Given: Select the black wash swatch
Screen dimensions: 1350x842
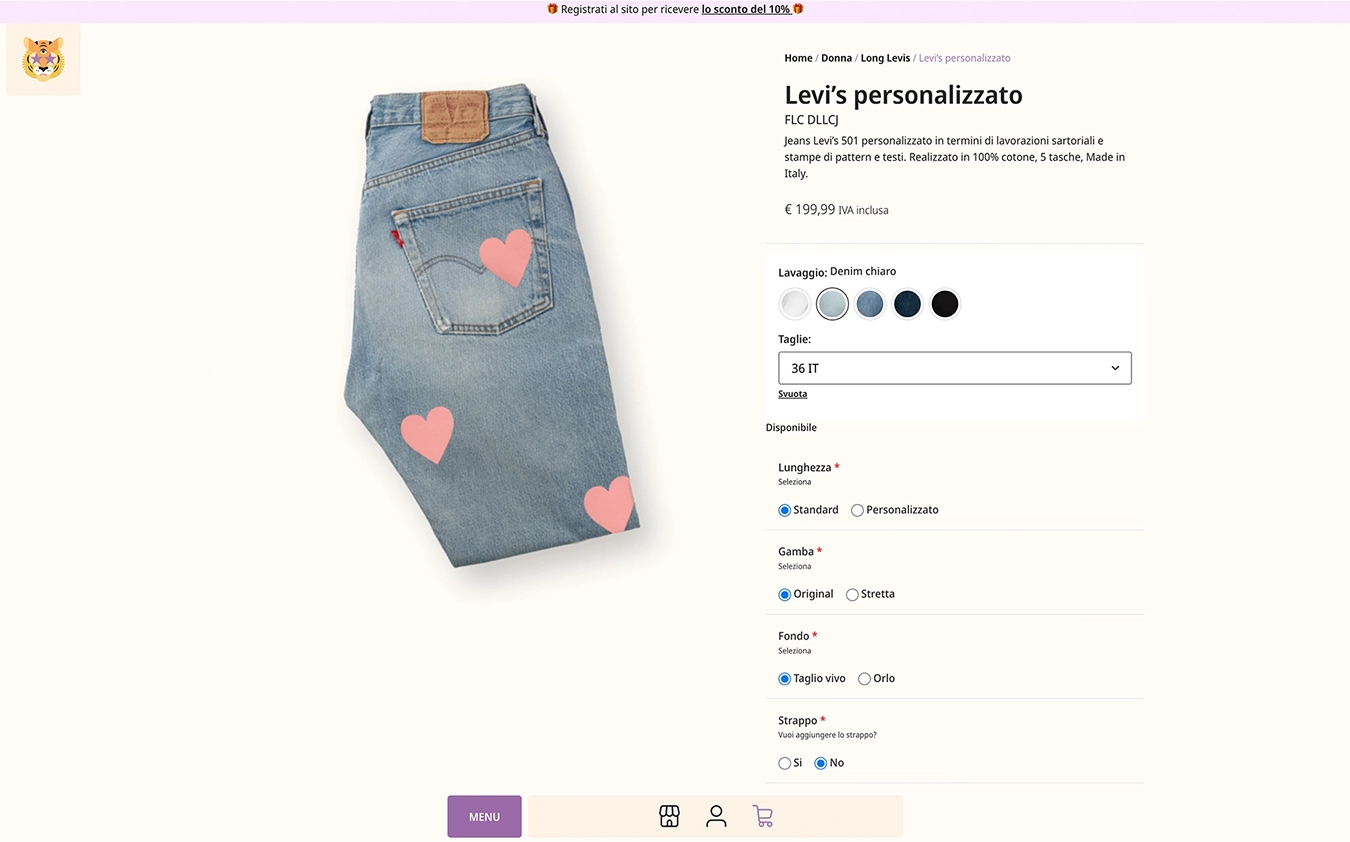Looking at the screenshot, I should click(x=945, y=303).
